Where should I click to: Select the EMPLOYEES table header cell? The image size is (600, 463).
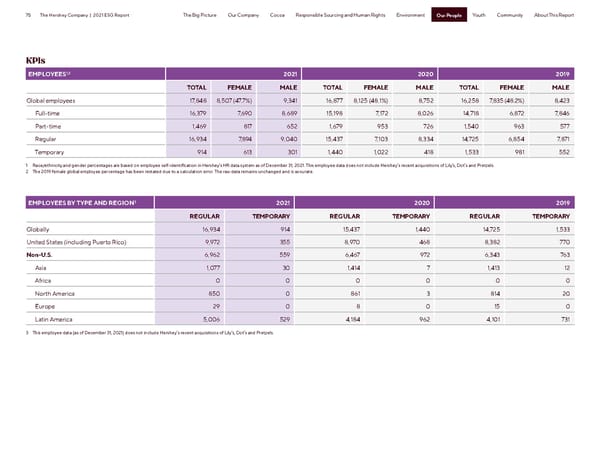[48, 74]
